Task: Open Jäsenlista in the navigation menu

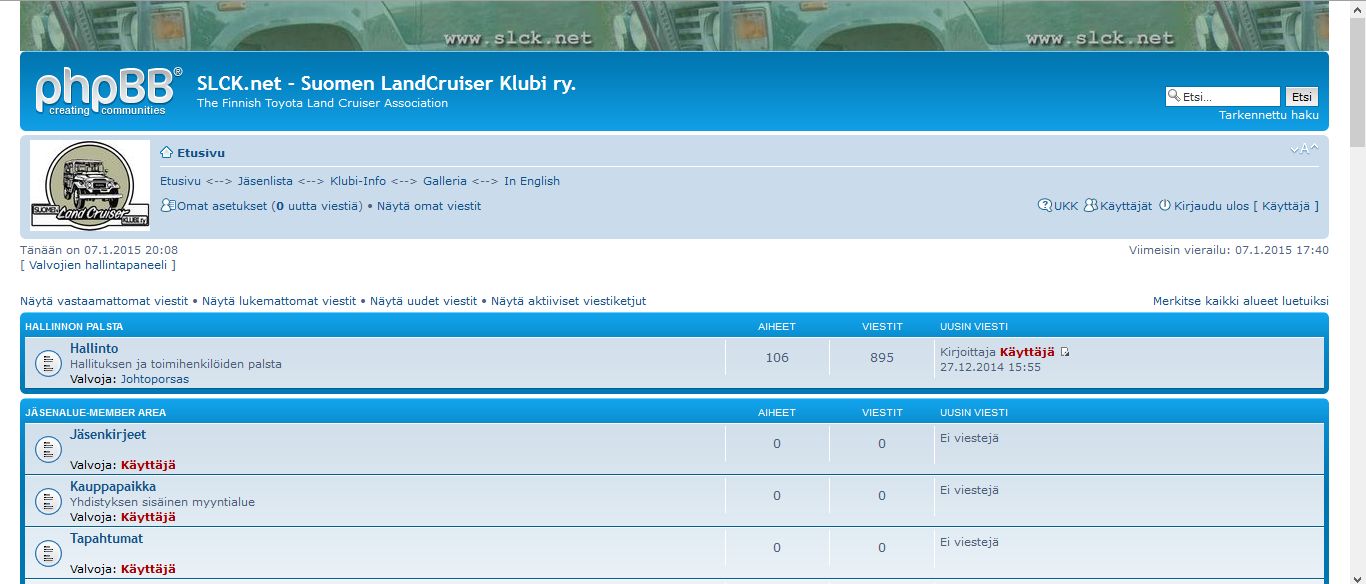Action: [x=265, y=181]
